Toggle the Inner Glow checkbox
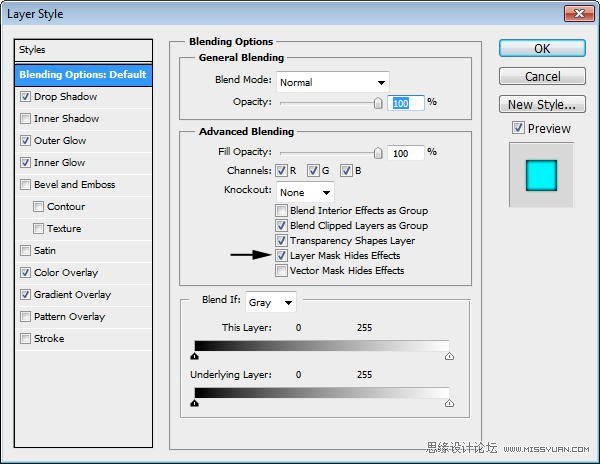Screen dimensions: 600x464 25,163
